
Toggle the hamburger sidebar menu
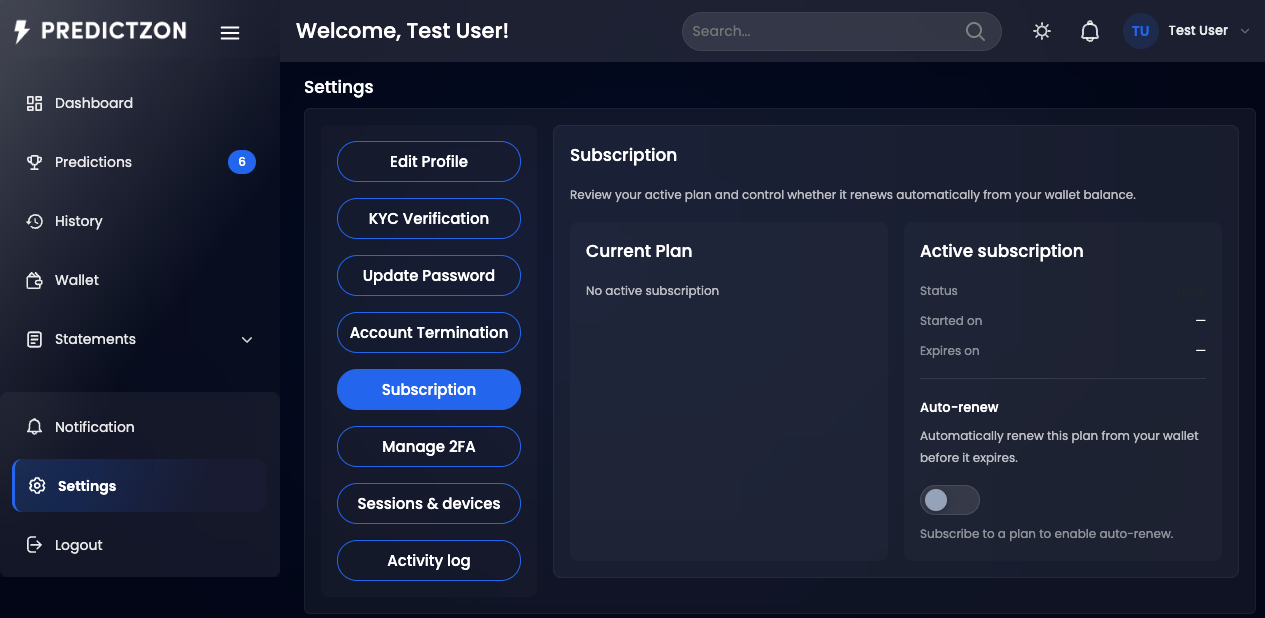230,33
